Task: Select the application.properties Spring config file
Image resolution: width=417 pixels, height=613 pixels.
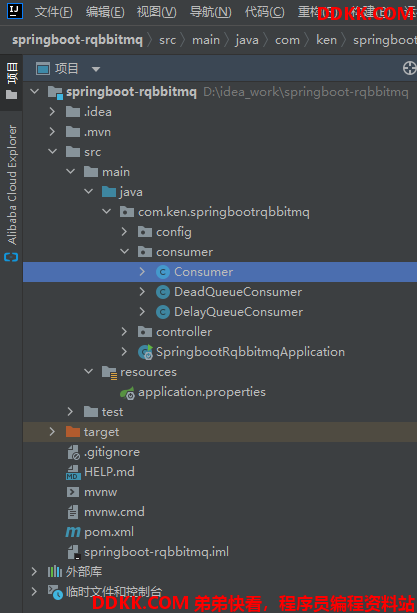Action: [x=220, y=392]
